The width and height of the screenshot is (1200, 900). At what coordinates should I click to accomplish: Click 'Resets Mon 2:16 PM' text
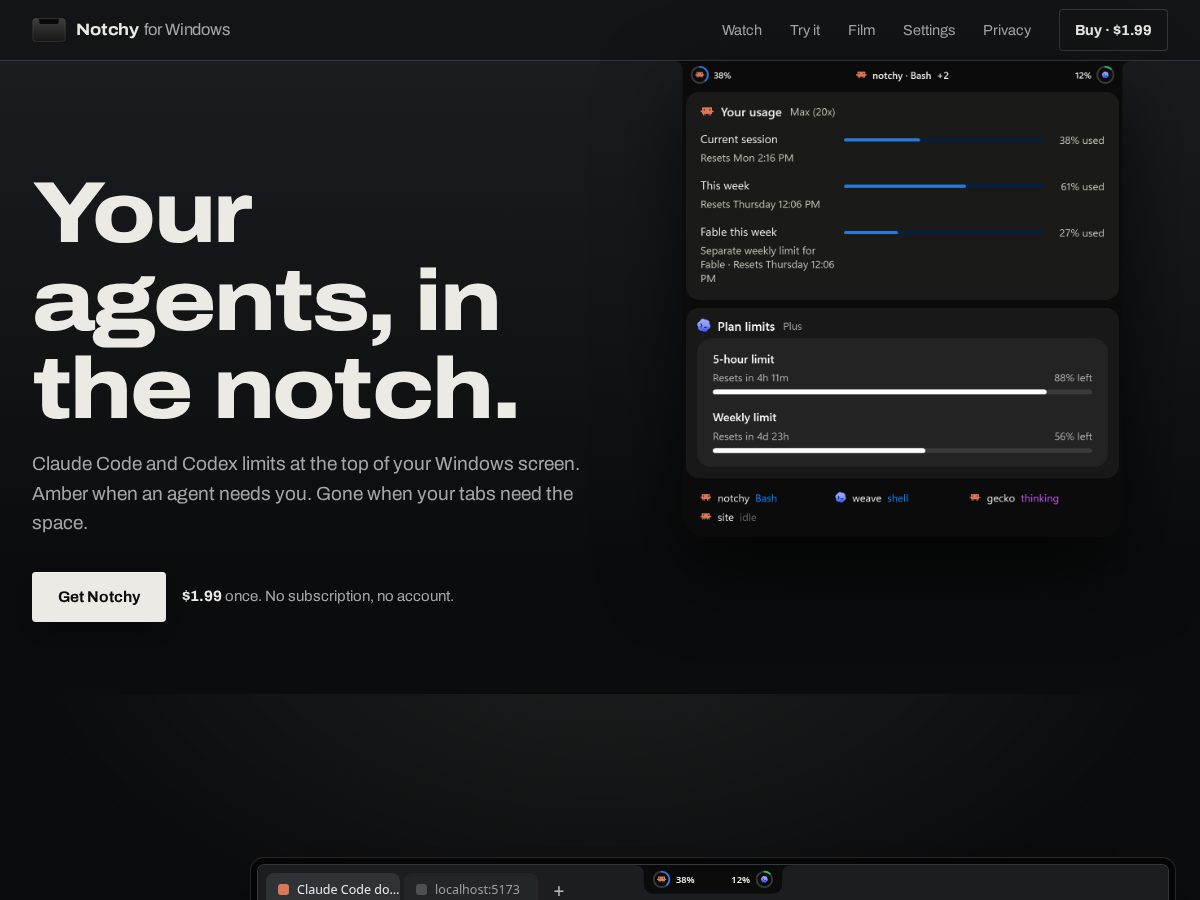pyautogui.click(x=747, y=158)
